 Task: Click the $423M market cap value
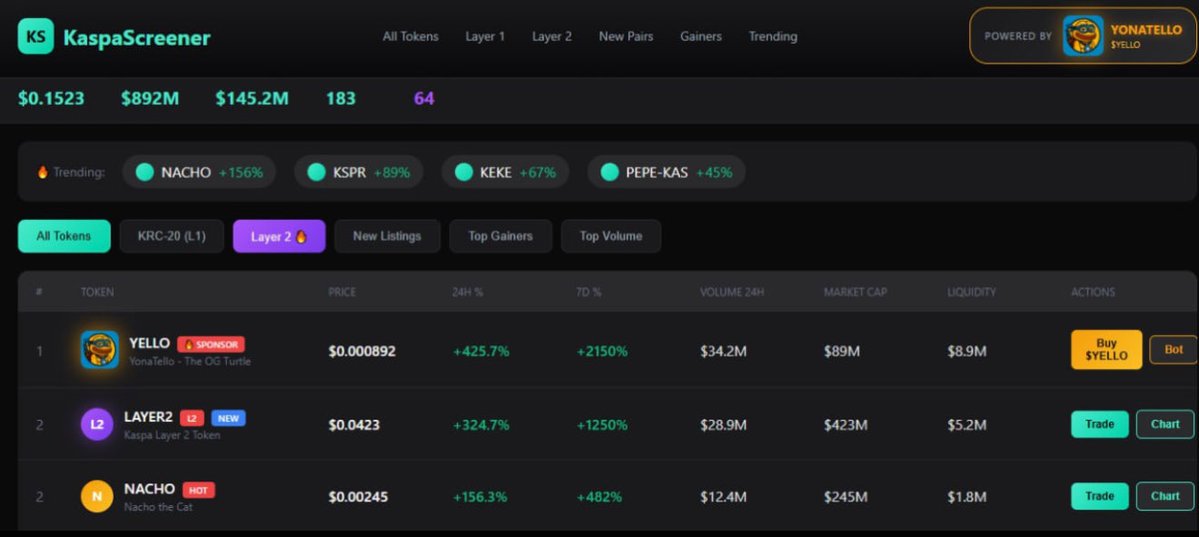click(846, 425)
